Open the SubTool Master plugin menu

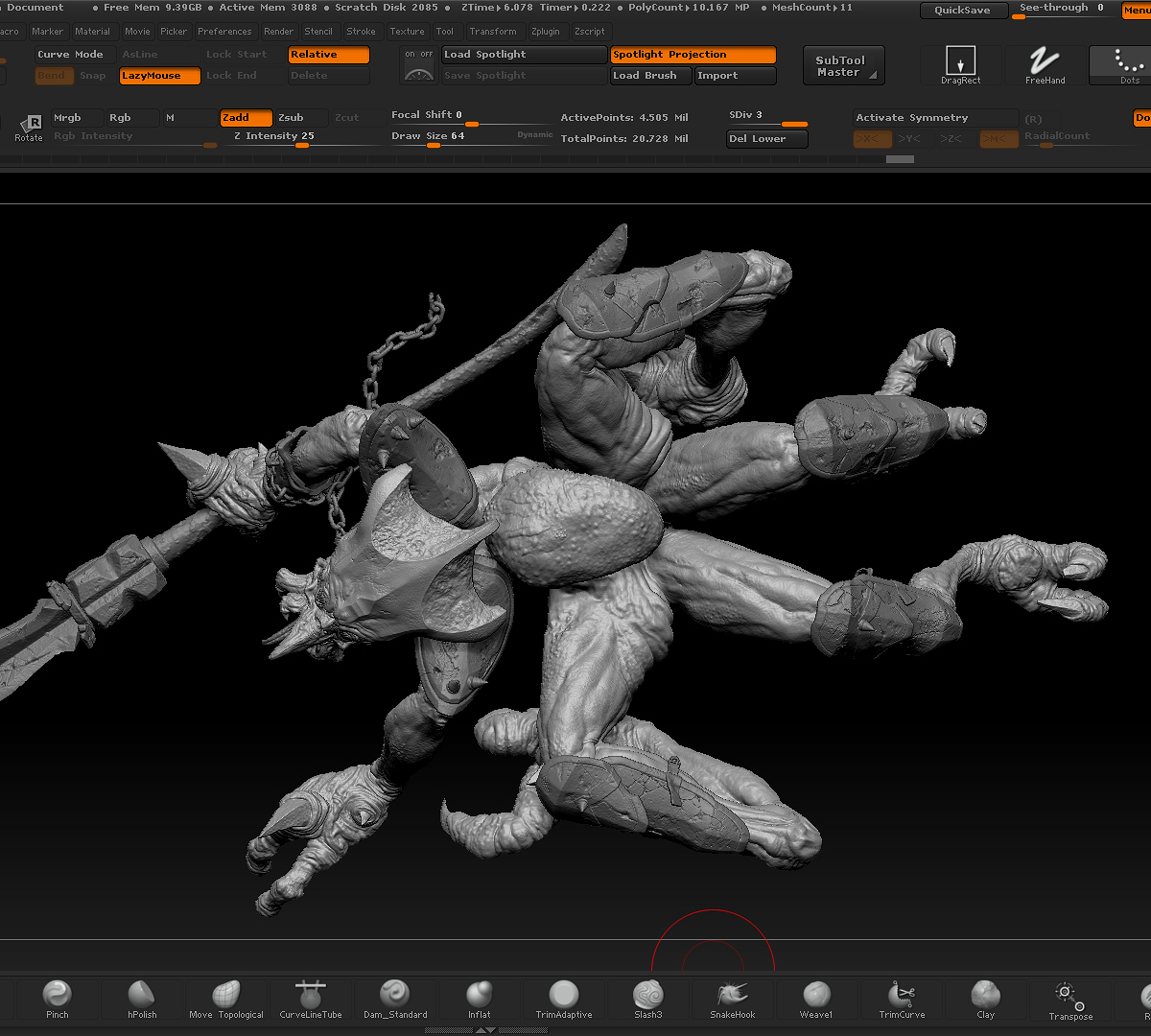[843, 66]
